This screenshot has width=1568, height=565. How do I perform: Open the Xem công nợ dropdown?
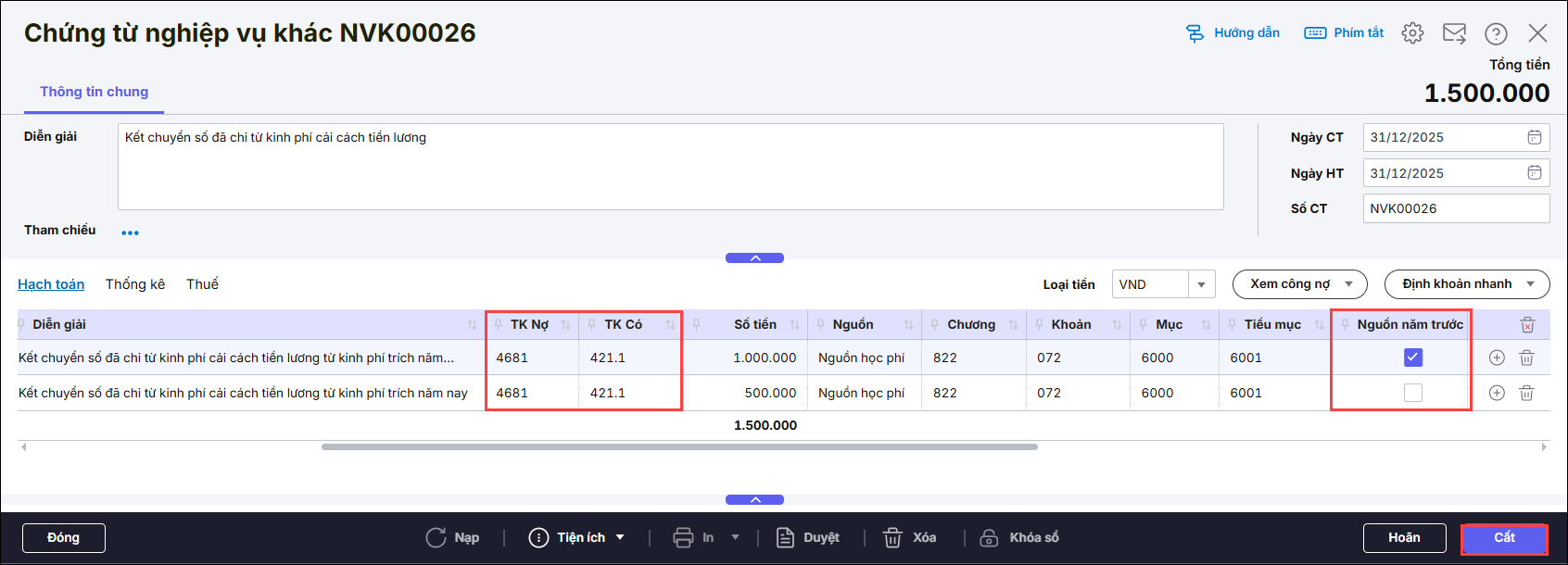coord(1299,284)
